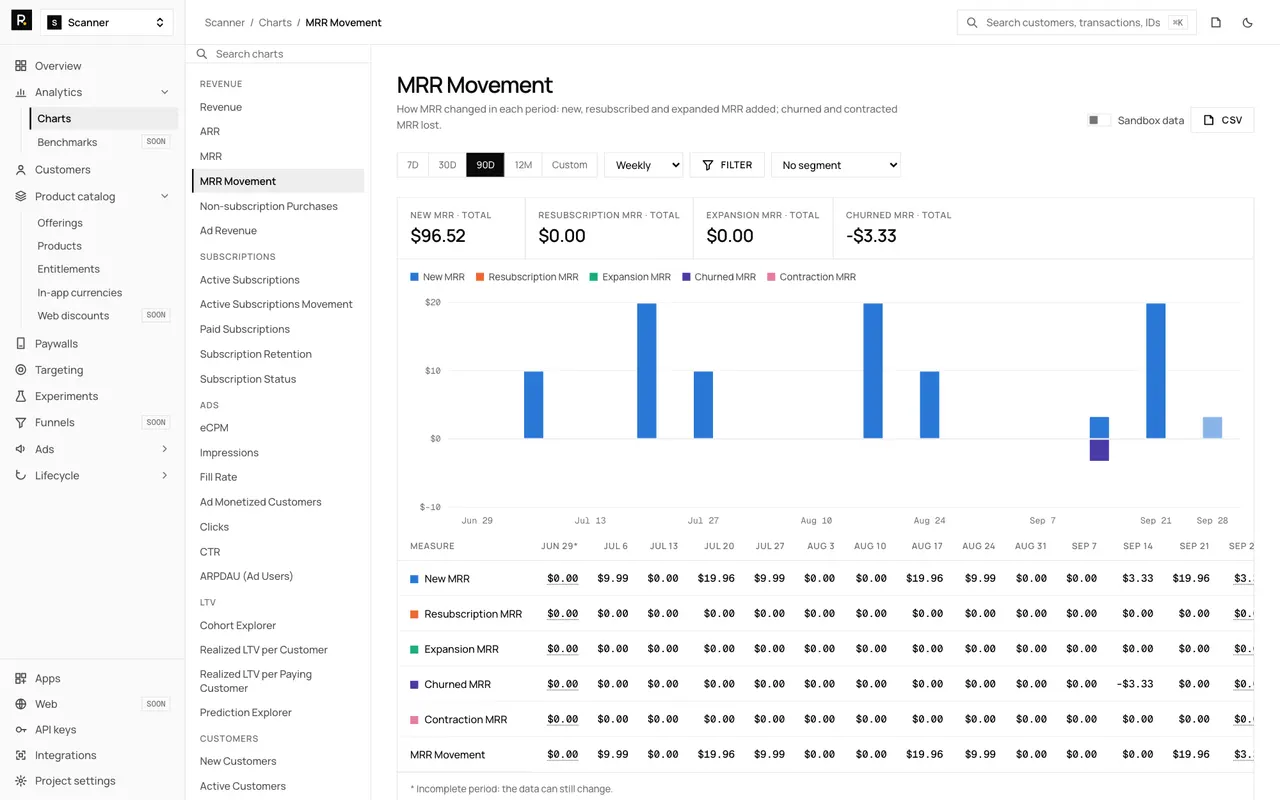
Task: Click the Apps grid icon
Action: coord(21,678)
